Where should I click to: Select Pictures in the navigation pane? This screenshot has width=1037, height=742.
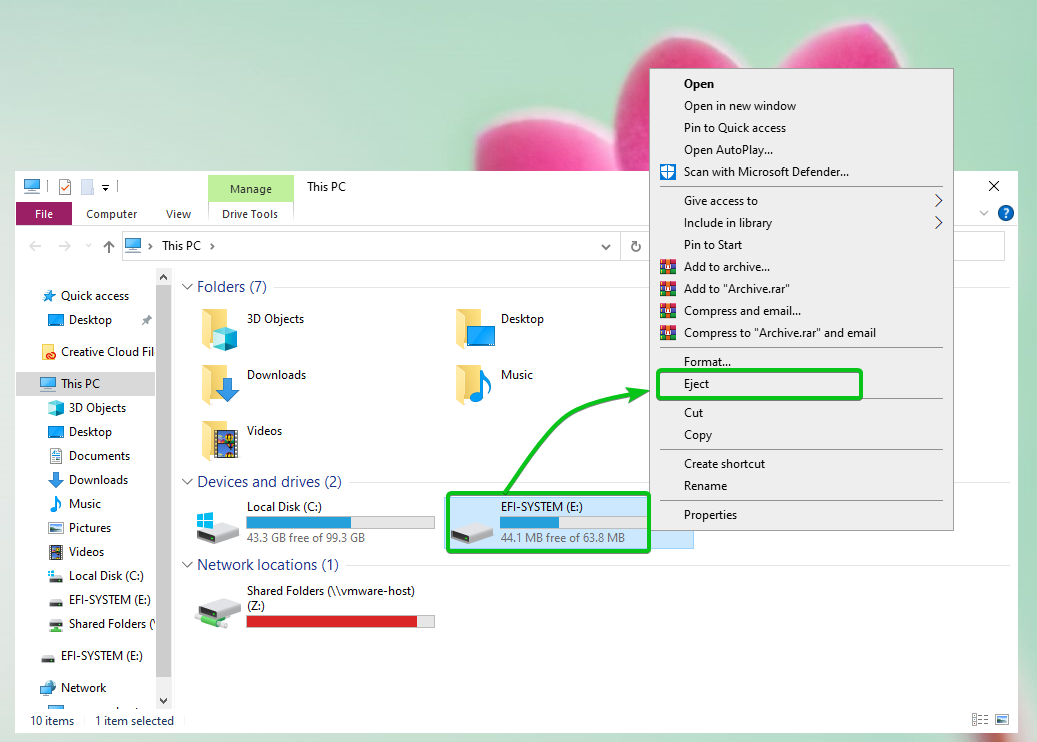tap(90, 528)
